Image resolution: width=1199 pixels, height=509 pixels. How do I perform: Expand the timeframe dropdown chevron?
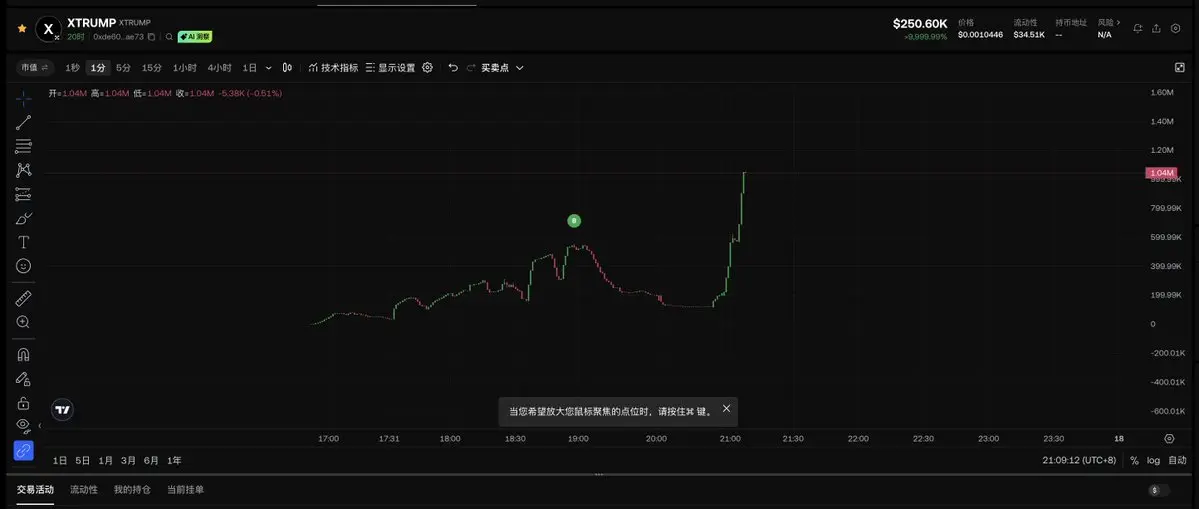point(268,68)
